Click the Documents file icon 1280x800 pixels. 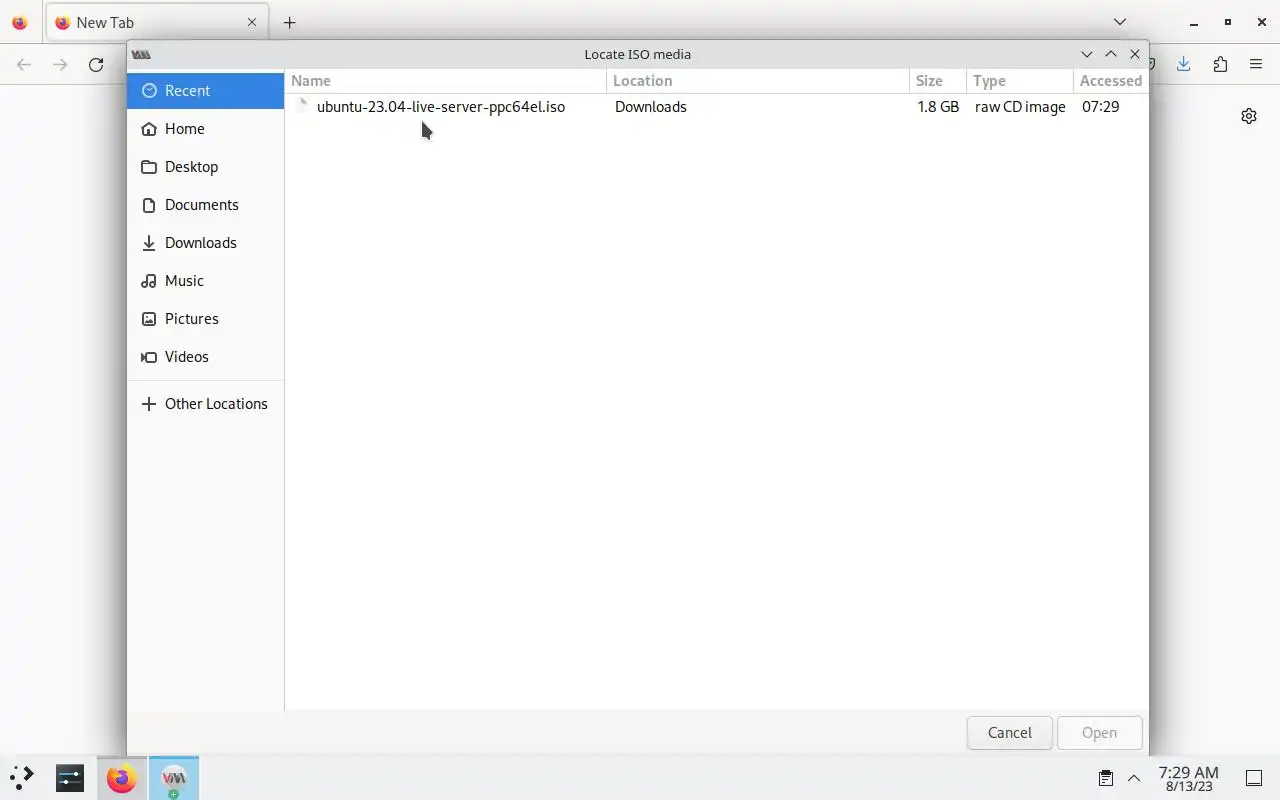pyautogui.click(x=149, y=204)
